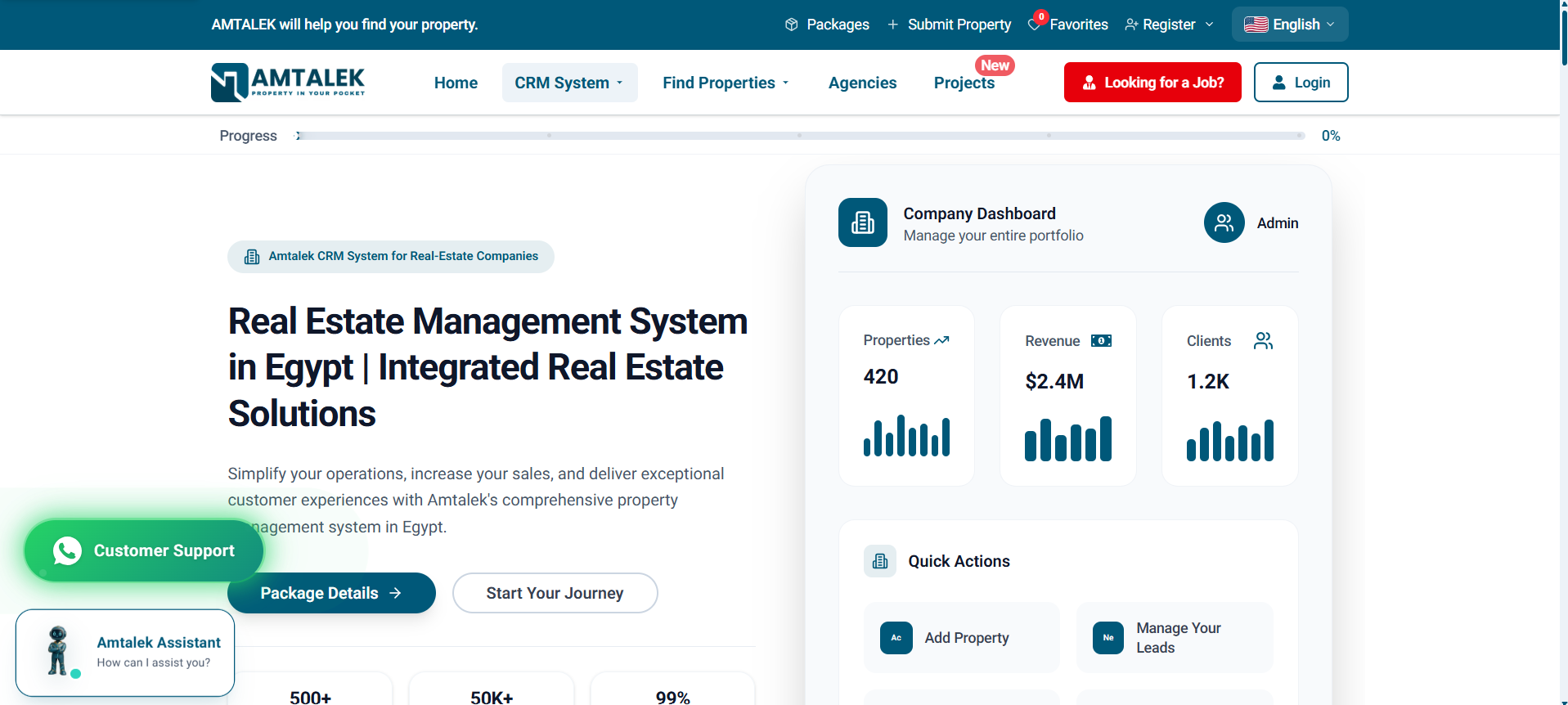Viewport: 1568px width, 705px height.
Task: Click the Login person icon
Action: (x=1279, y=83)
